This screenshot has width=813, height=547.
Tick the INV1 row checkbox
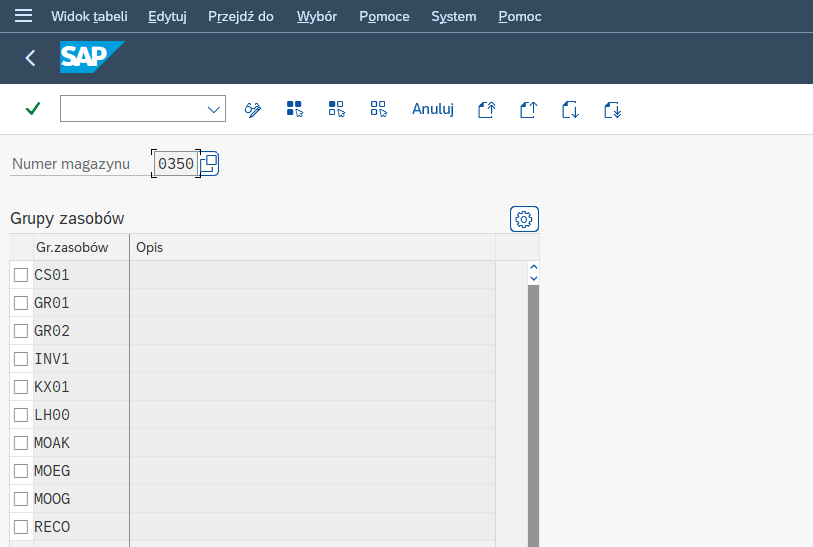tap(21, 359)
